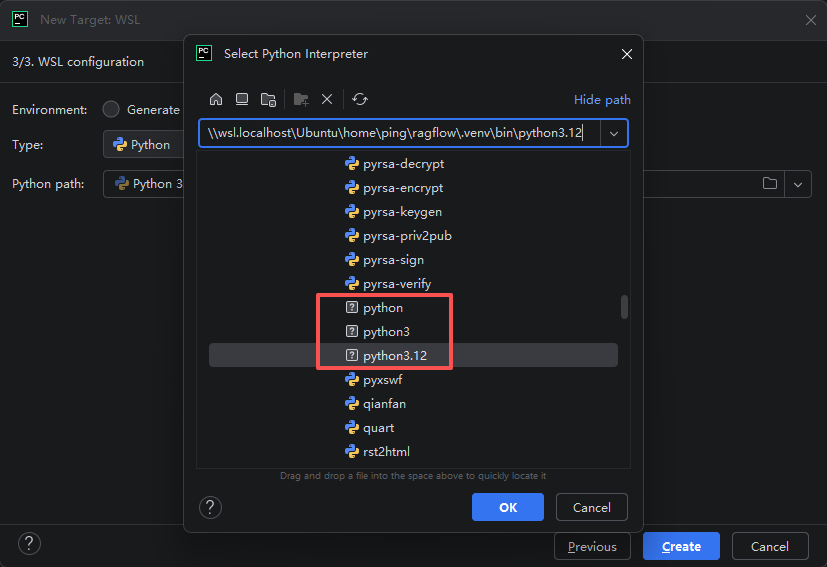Browse for Python path folder icon
827x567 pixels.
[x=770, y=184]
